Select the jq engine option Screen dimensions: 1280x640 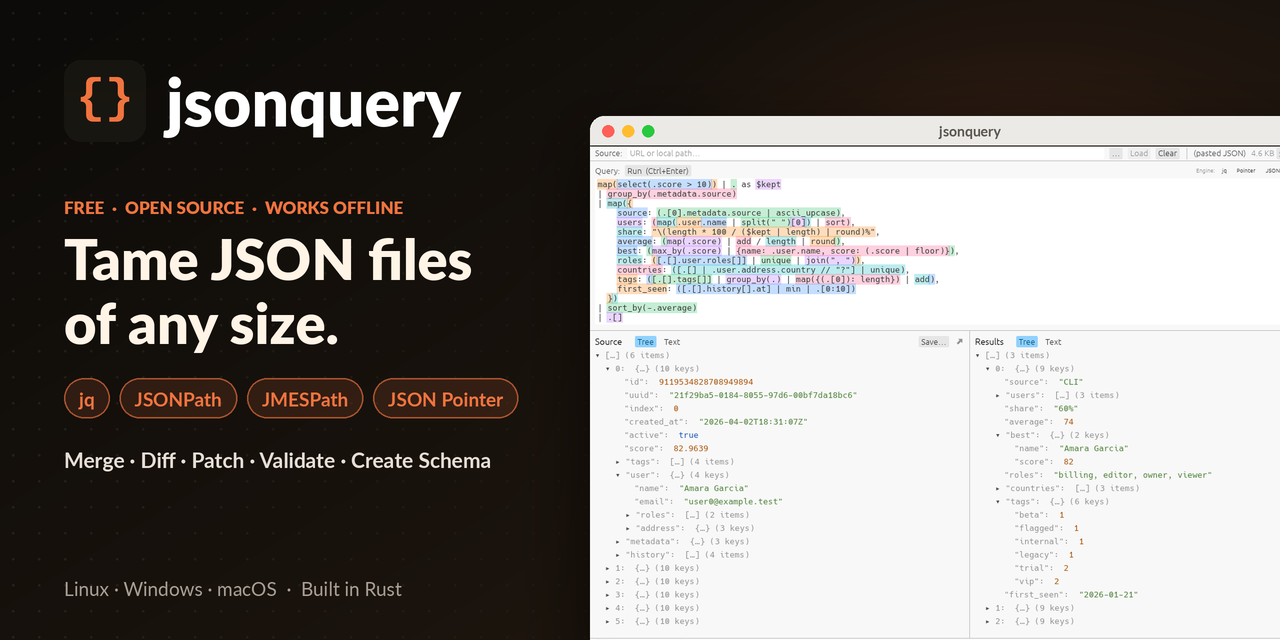pos(1225,171)
